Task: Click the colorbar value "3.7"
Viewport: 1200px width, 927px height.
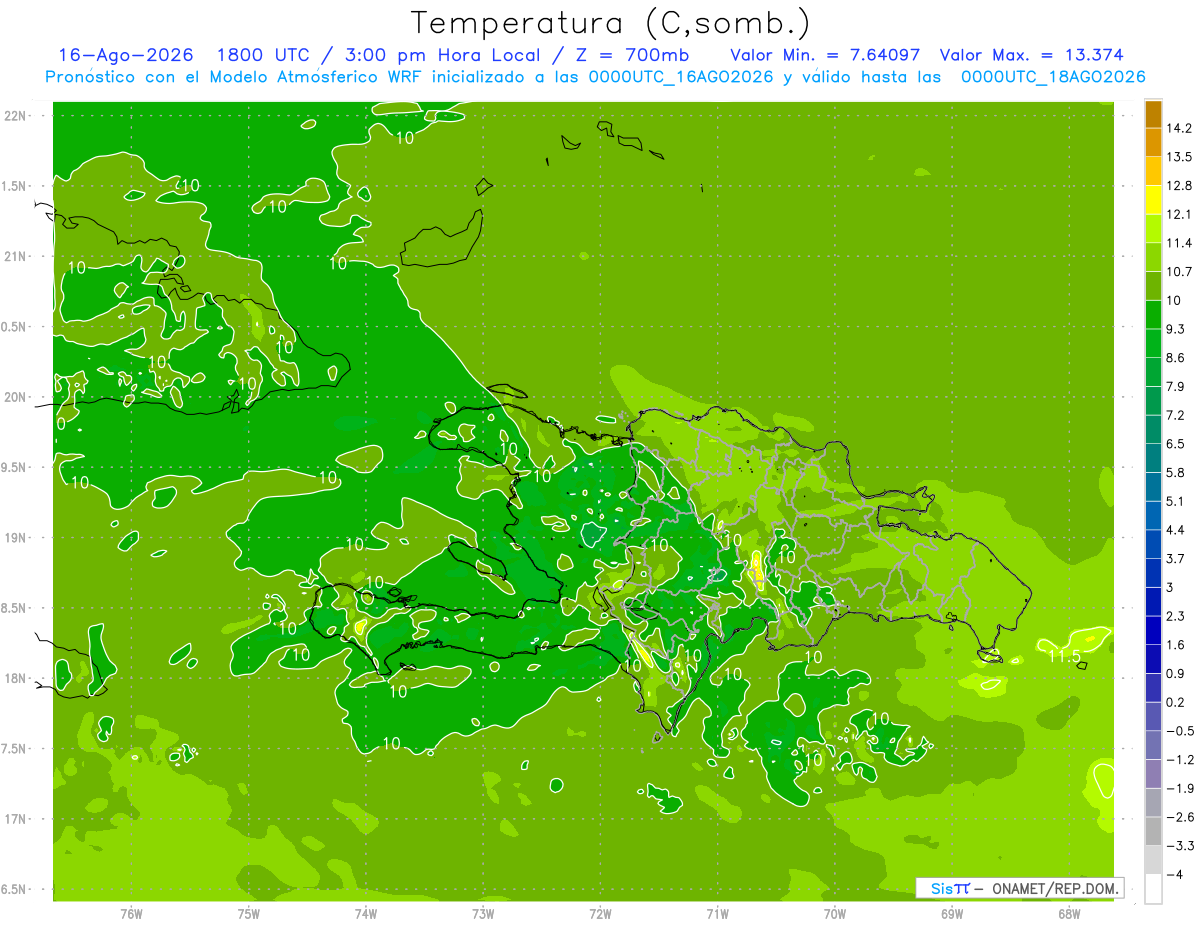Action: (1176, 558)
